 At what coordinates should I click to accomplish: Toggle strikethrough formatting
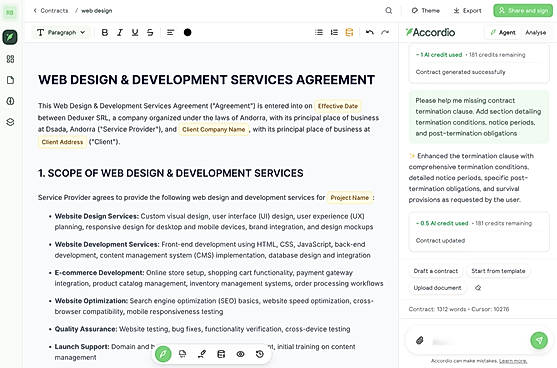pyautogui.click(x=150, y=33)
